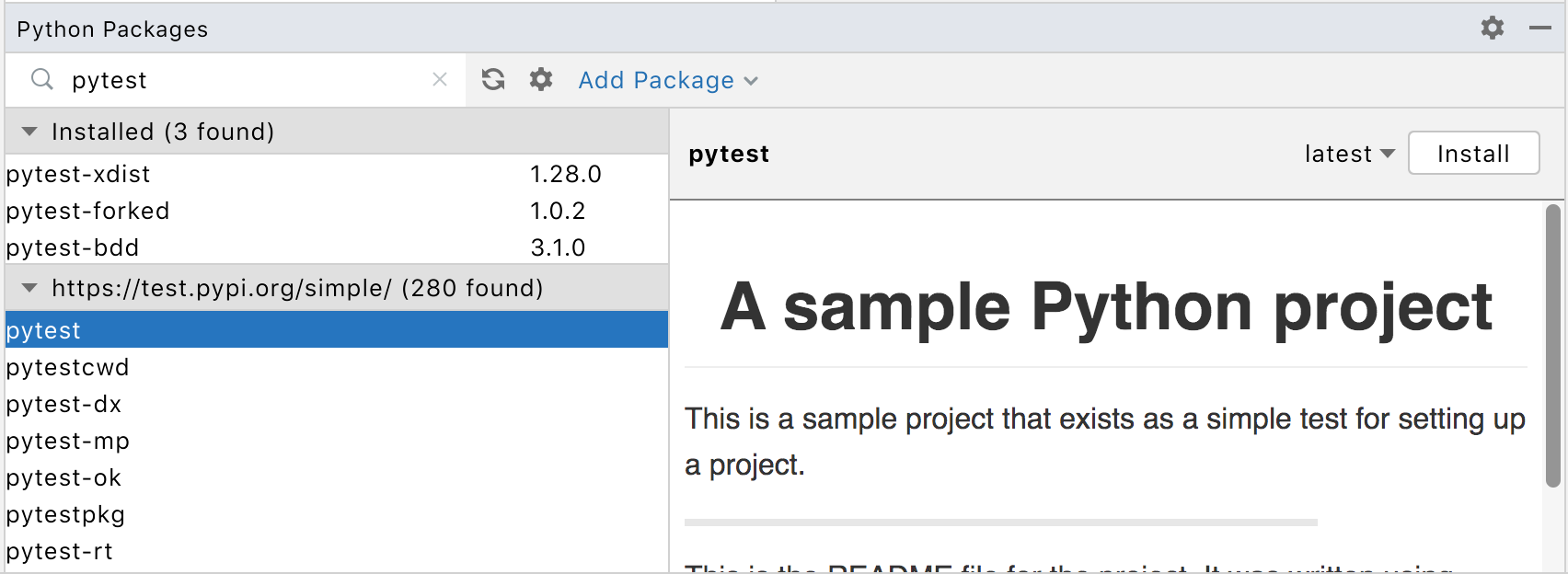Click the Python Packages panel title
Screen dimensions: 1568x574
[112, 29]
